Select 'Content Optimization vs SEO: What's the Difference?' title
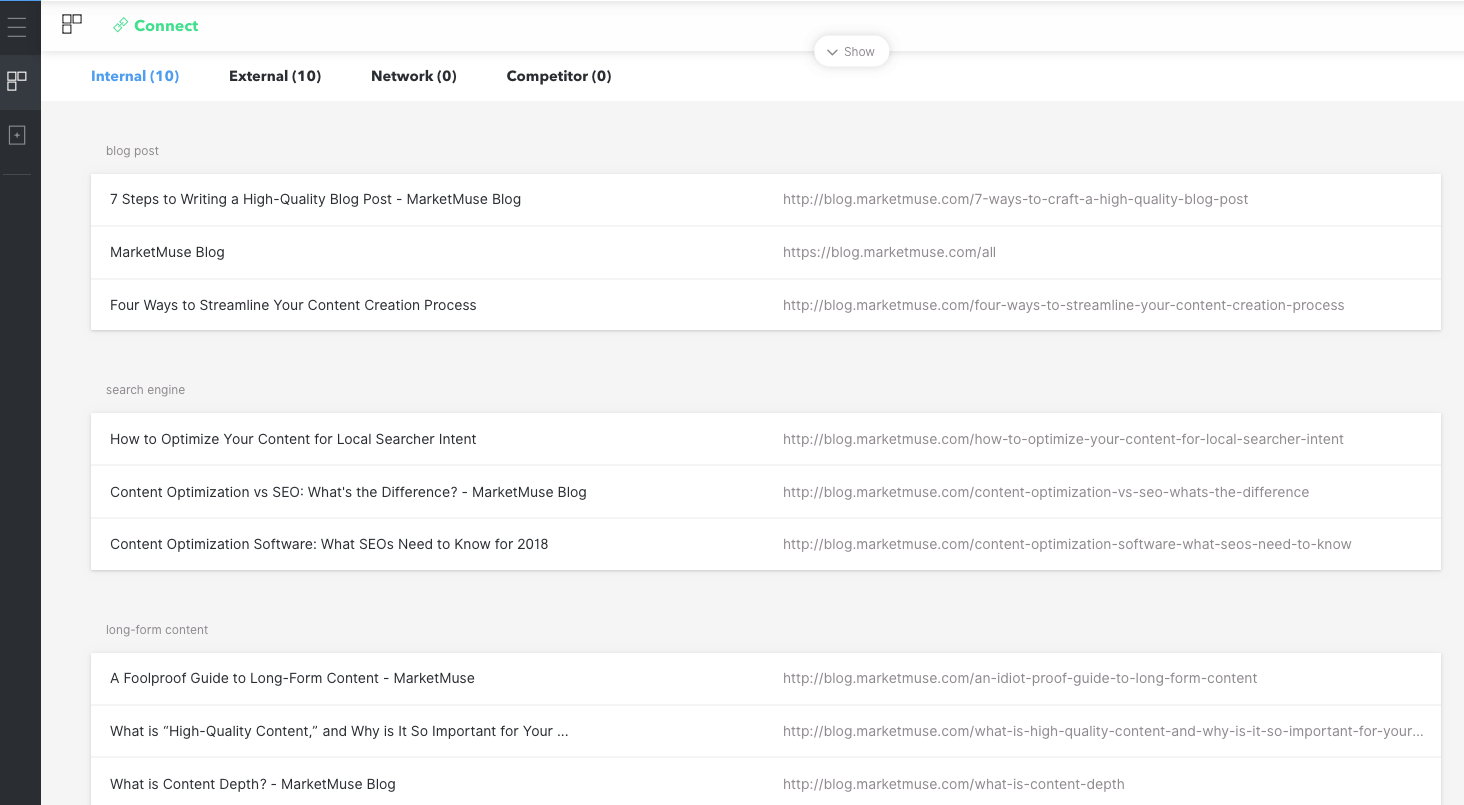Viewport: 1464px width, 805px height. pos(348,493)
